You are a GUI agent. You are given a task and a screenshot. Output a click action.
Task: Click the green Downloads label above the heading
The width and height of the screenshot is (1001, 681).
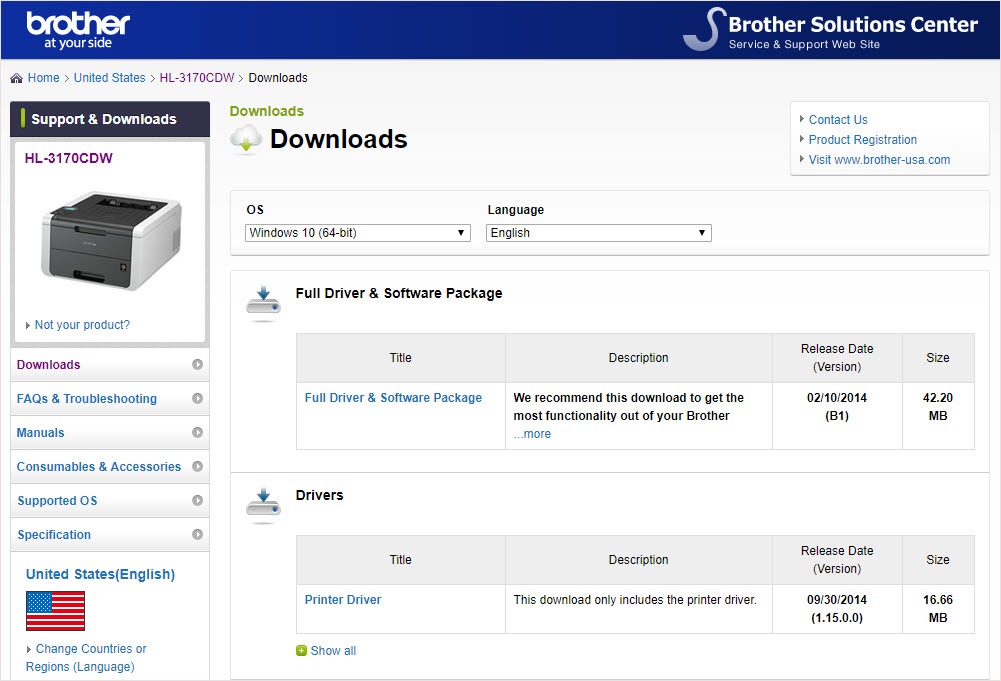pos(267,111)
